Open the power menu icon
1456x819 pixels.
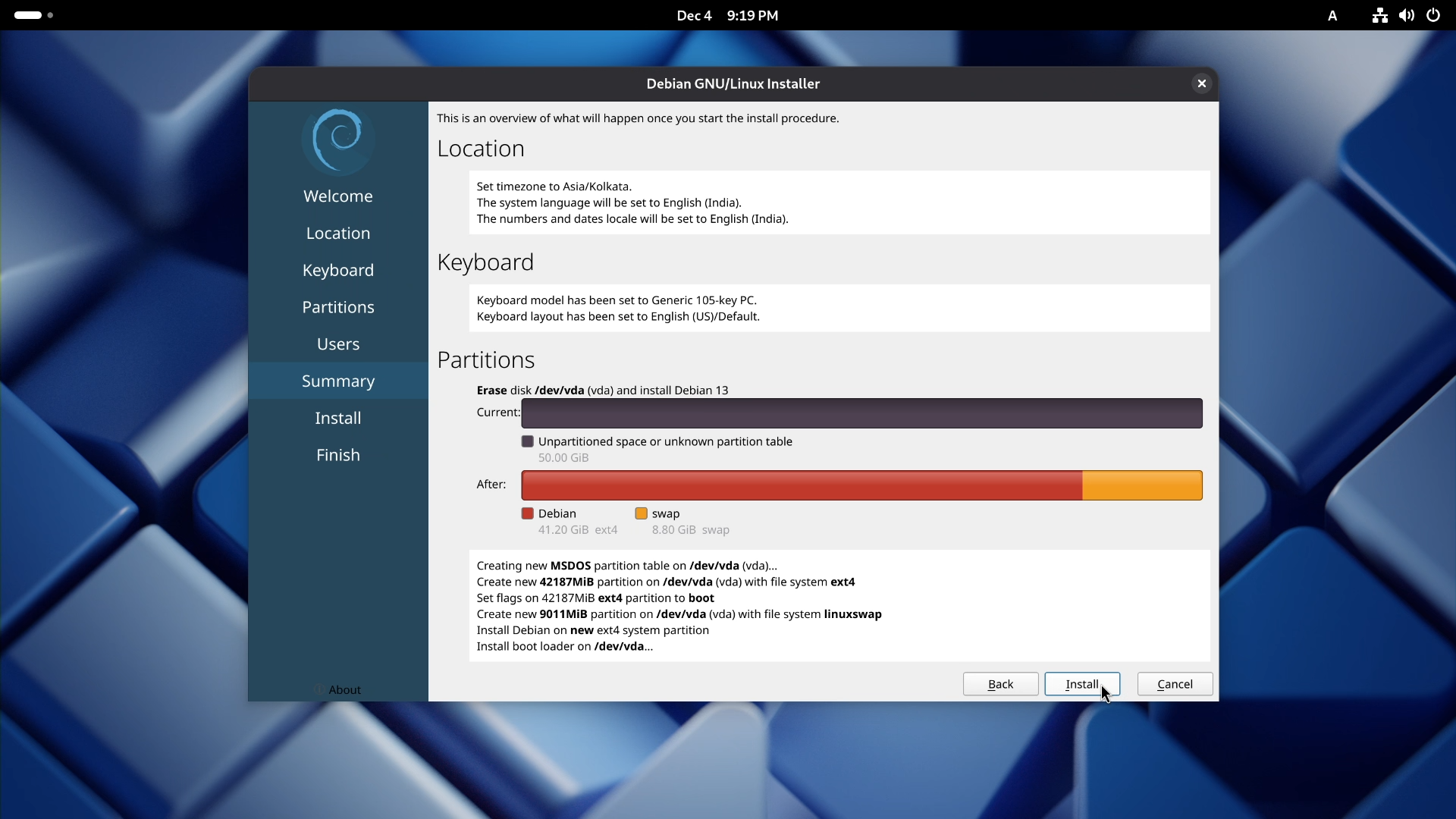1434,15
